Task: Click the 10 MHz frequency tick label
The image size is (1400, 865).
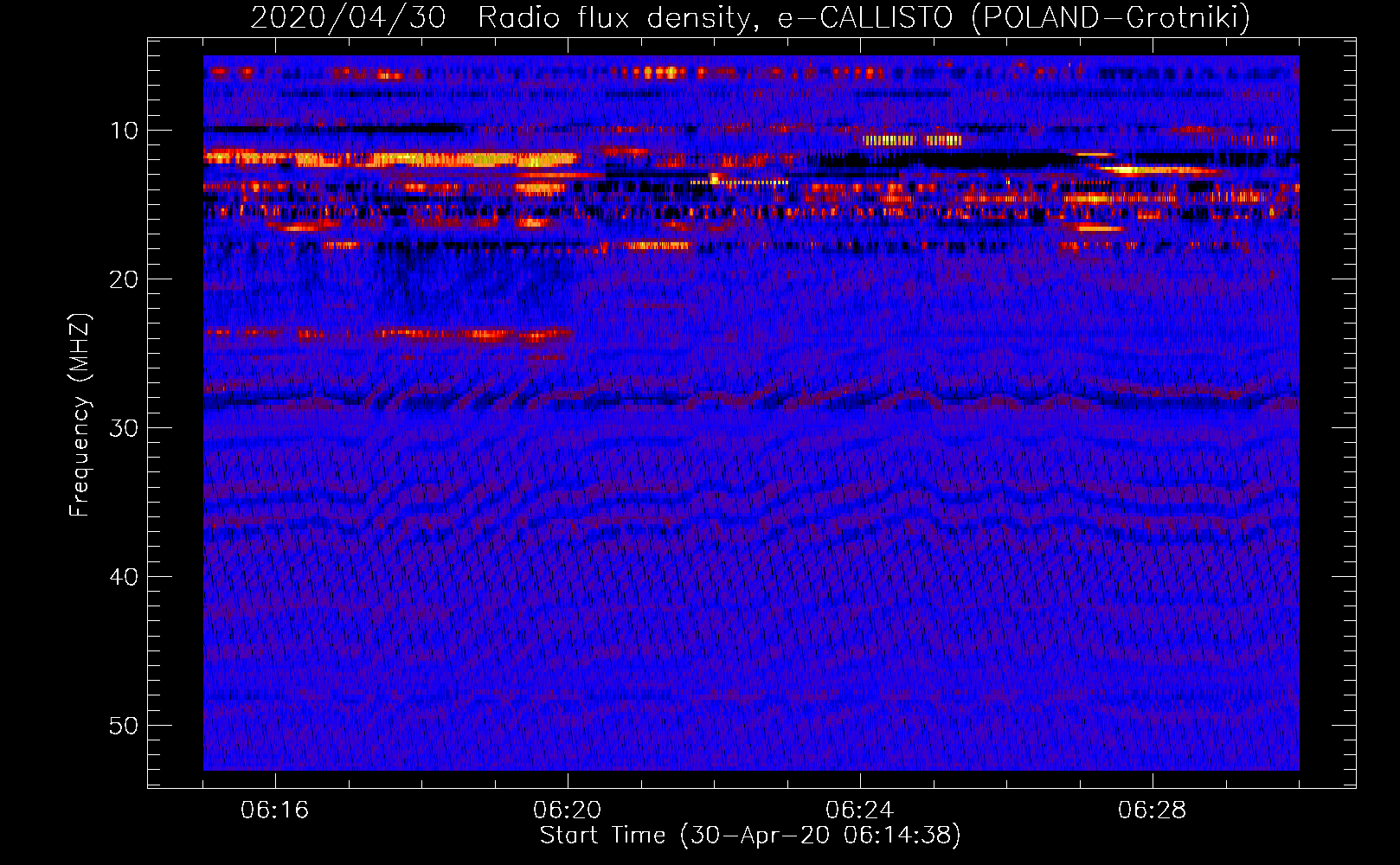Action: (125, 131)
